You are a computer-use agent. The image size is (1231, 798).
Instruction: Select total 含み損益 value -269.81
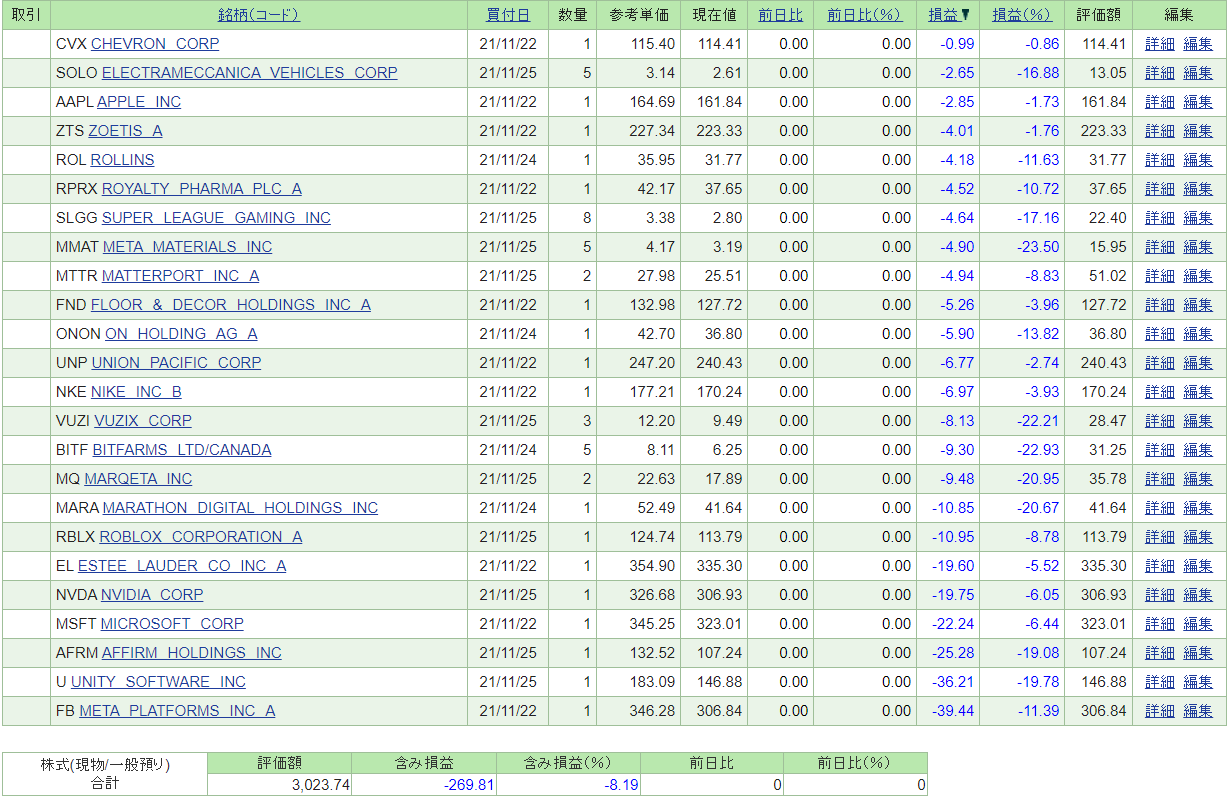point(469,785)
